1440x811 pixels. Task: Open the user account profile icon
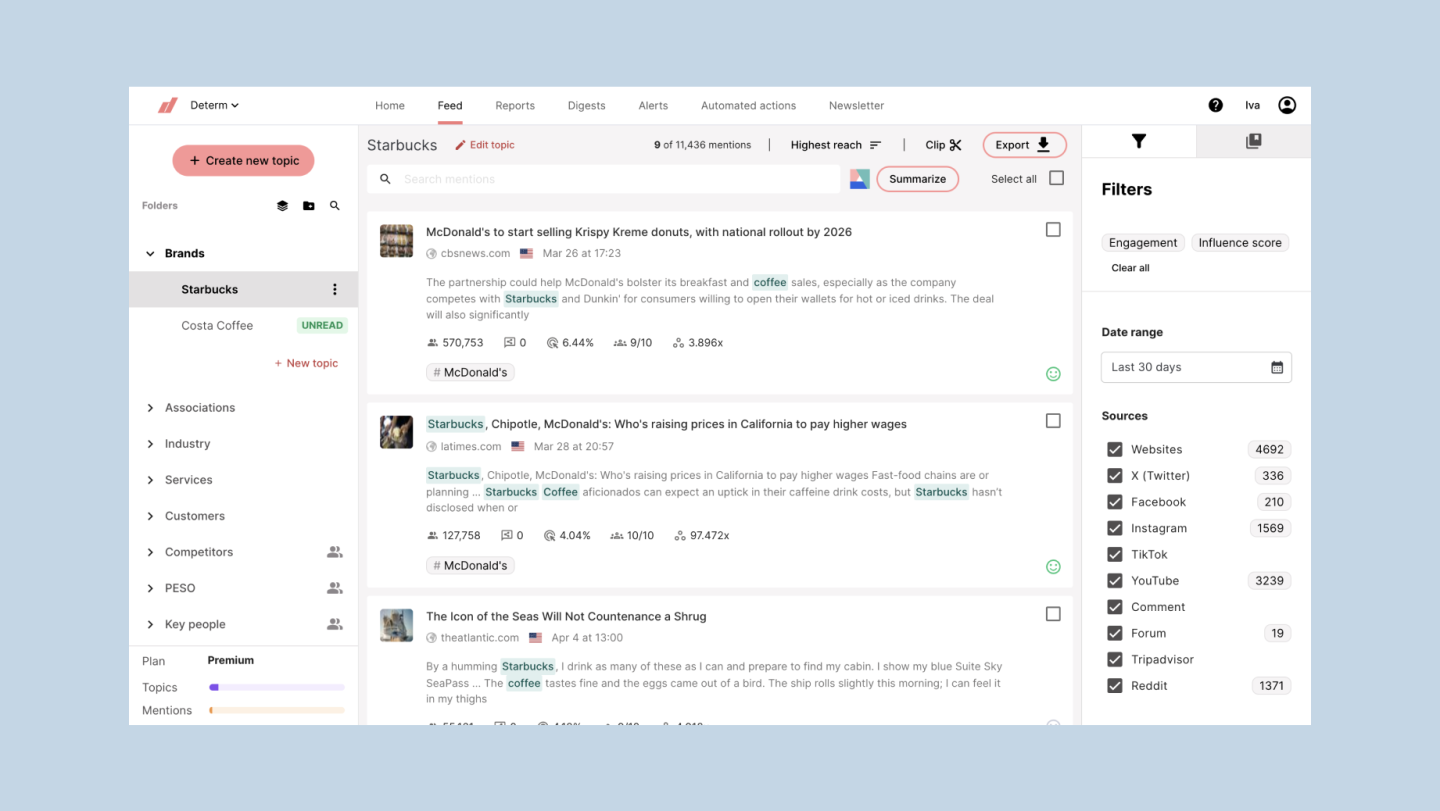pos(1287,105)
